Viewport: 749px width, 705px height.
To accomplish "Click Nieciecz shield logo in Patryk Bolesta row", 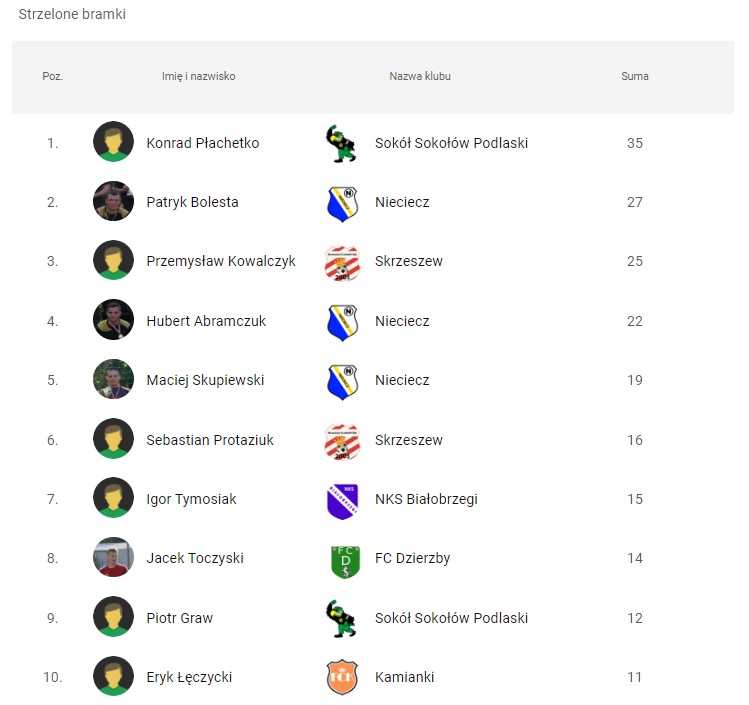I will pyautogui.click(x=342, y=204).
